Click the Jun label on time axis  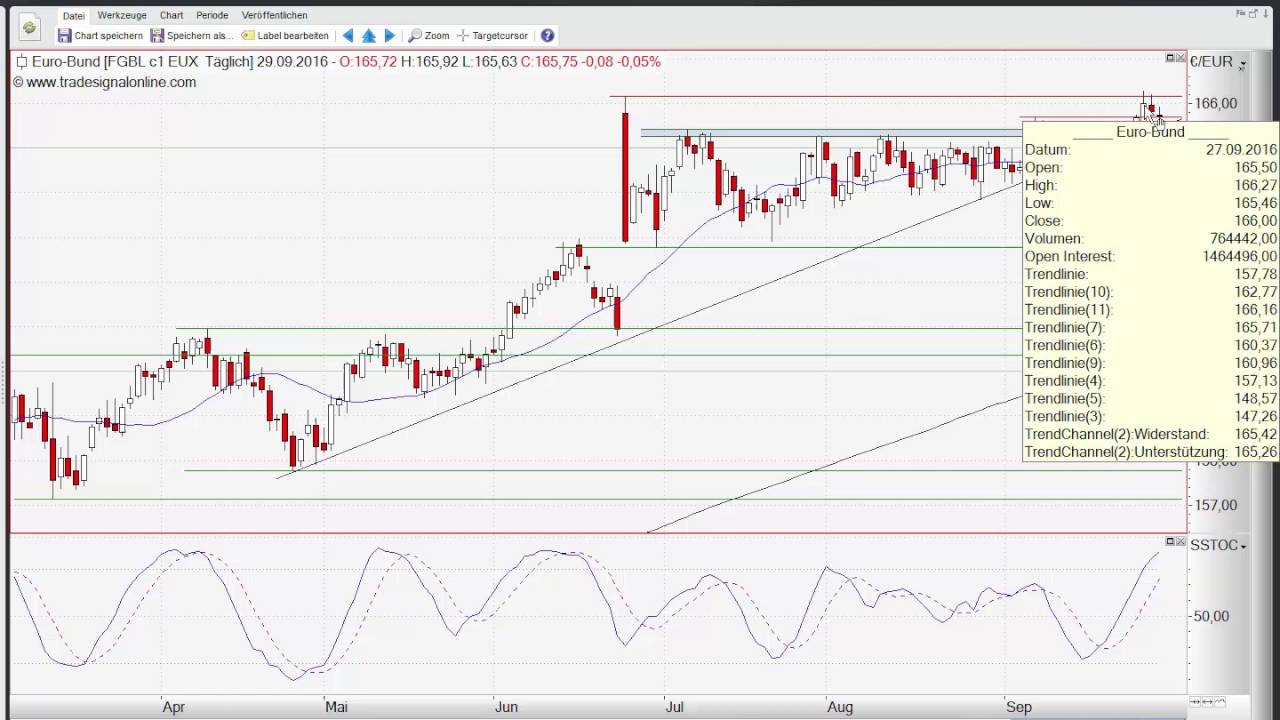click(x=506, y=707)
